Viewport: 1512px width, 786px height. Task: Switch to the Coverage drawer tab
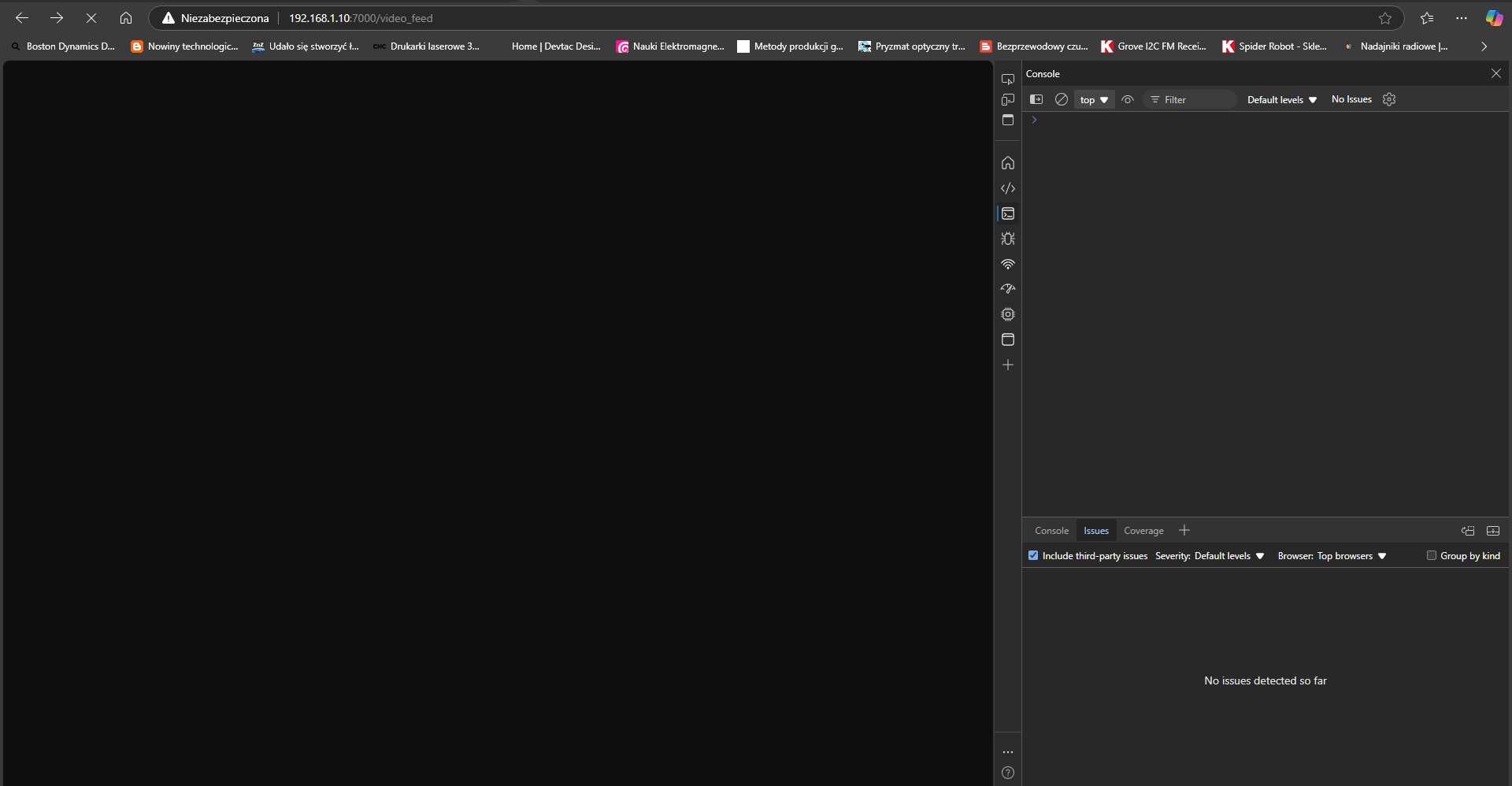coord(1143,531)
